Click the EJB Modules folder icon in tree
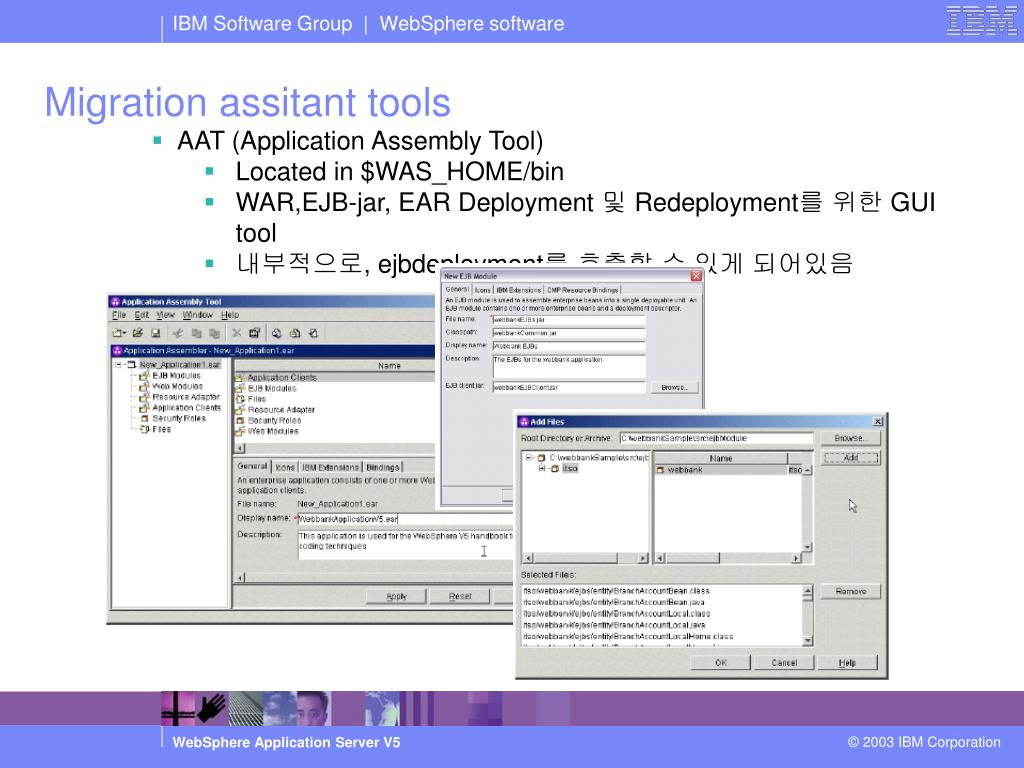 [144, 376]
